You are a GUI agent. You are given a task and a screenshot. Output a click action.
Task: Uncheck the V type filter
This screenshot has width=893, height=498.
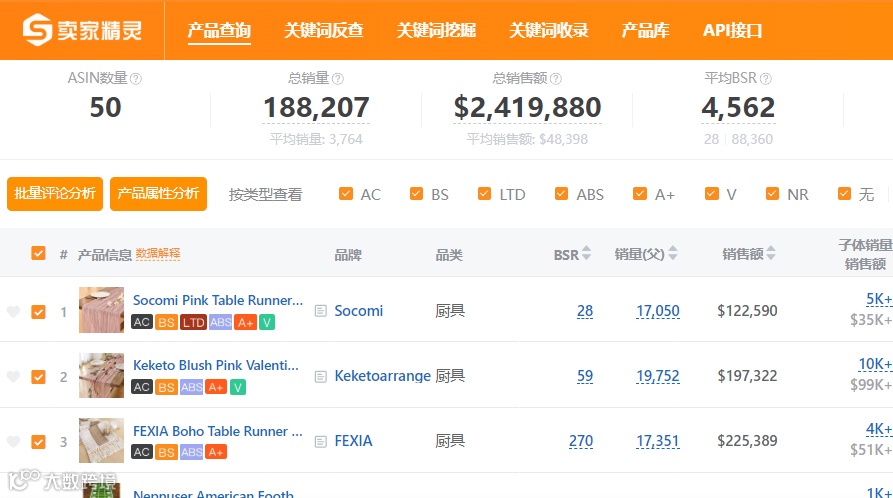point(712,194)
